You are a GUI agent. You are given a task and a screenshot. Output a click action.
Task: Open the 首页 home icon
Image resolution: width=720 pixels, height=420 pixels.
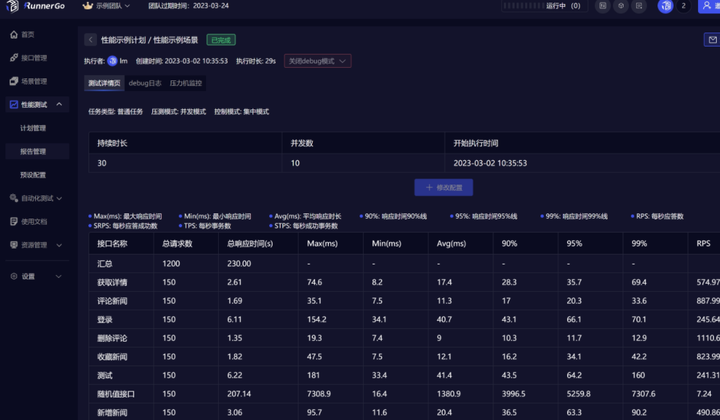tap(14, 34)
